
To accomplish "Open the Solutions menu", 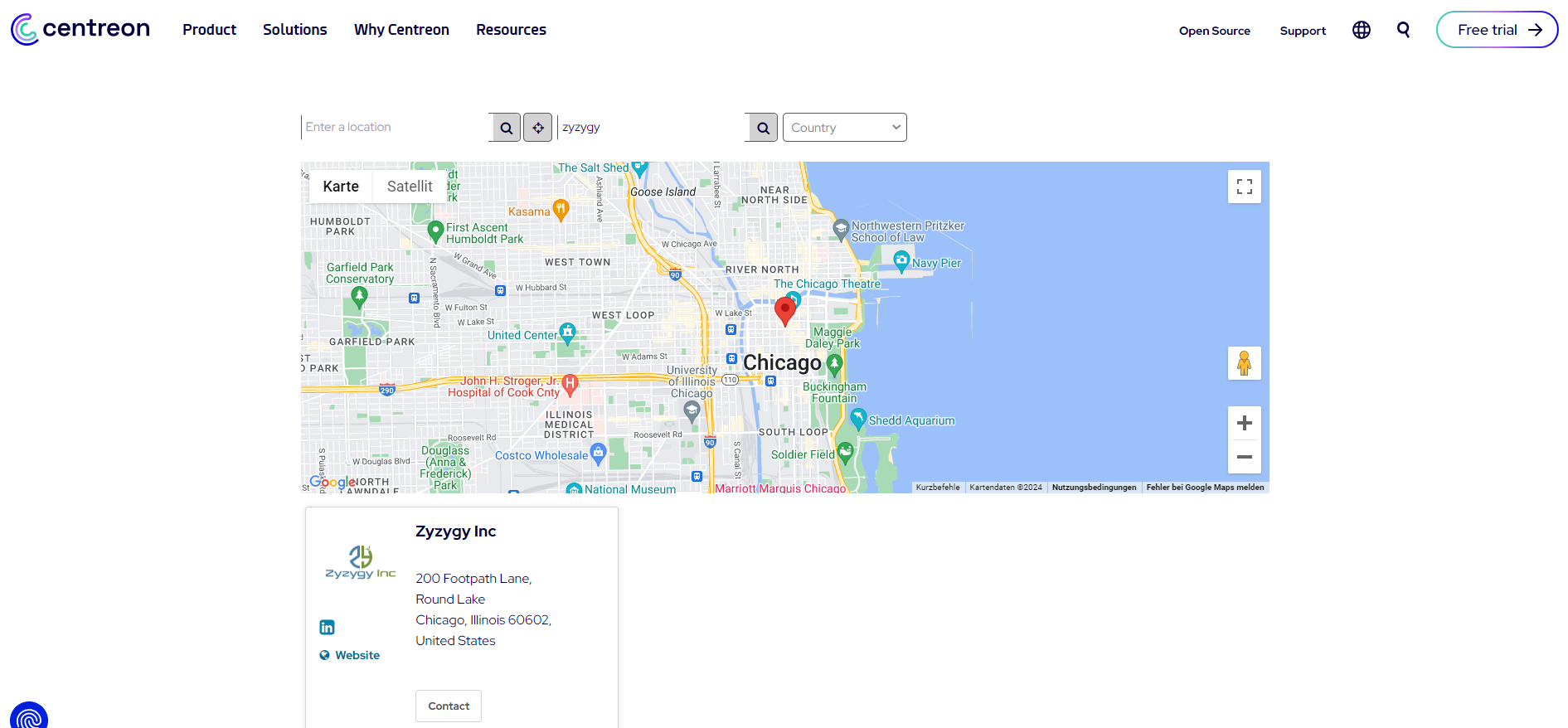I will tap(294, 30).
